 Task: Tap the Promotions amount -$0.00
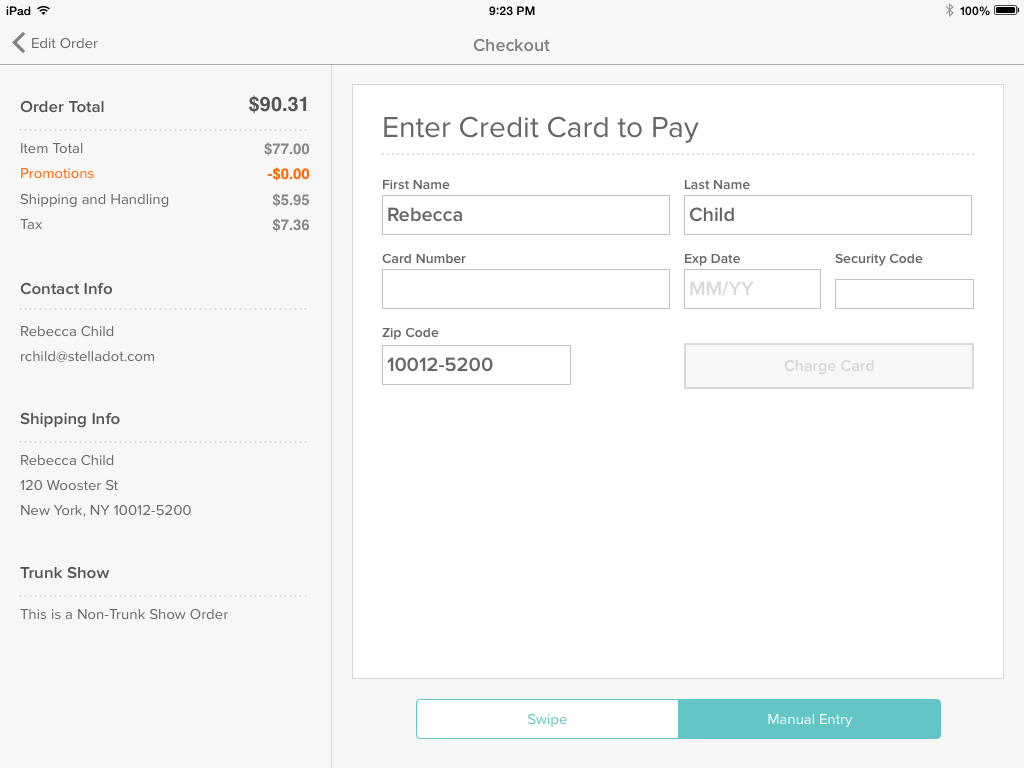tap(288, 174)
